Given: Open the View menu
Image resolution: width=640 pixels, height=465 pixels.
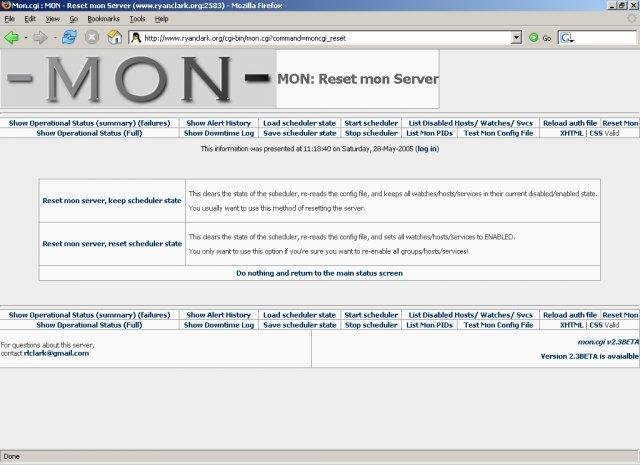Looking at the screenshot, I should [x=53, y=19].
